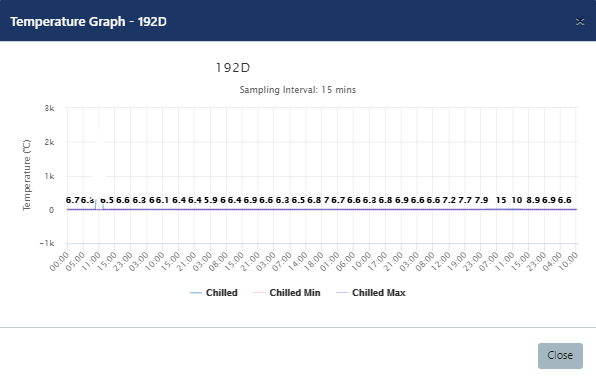Click the 8.9 data point label
This screenshot has height=382, width=596.
coord(533,200)
